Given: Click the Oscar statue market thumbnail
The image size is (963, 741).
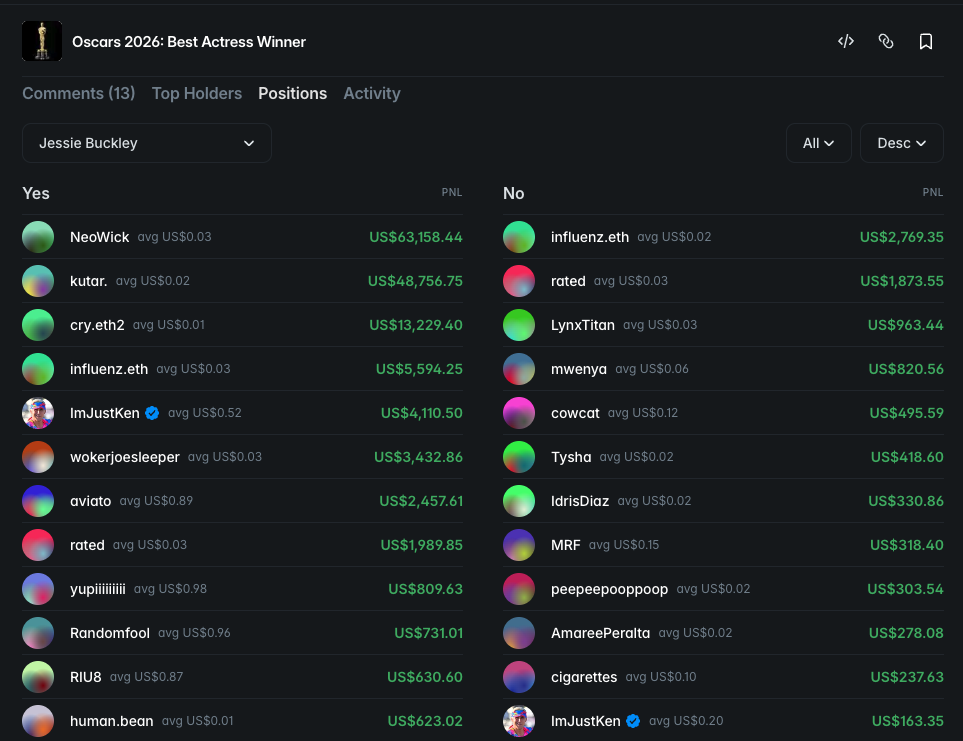Looking at the screenshot, I should coord(42,41).
